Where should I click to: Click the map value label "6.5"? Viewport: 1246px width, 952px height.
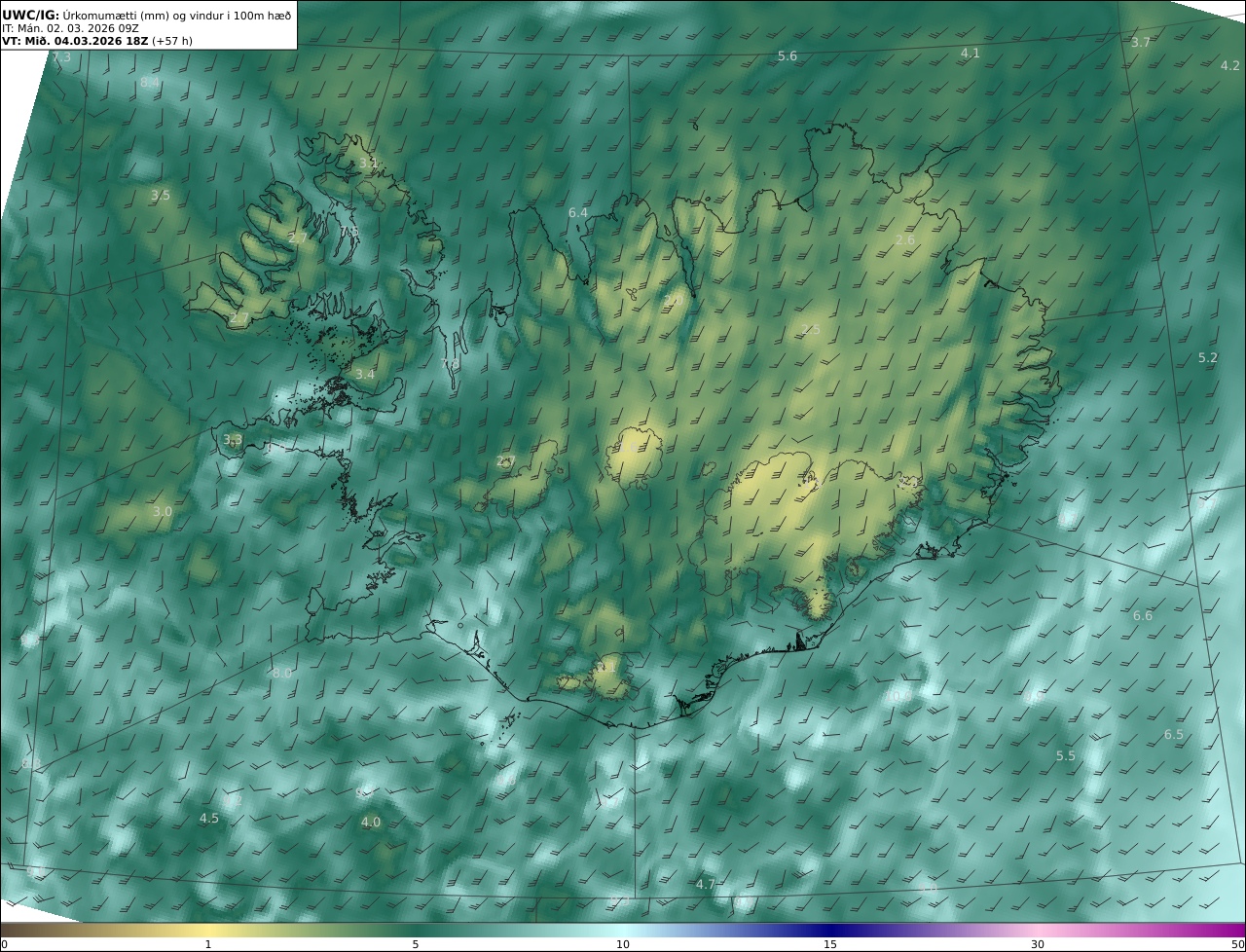click(1174, 735)
